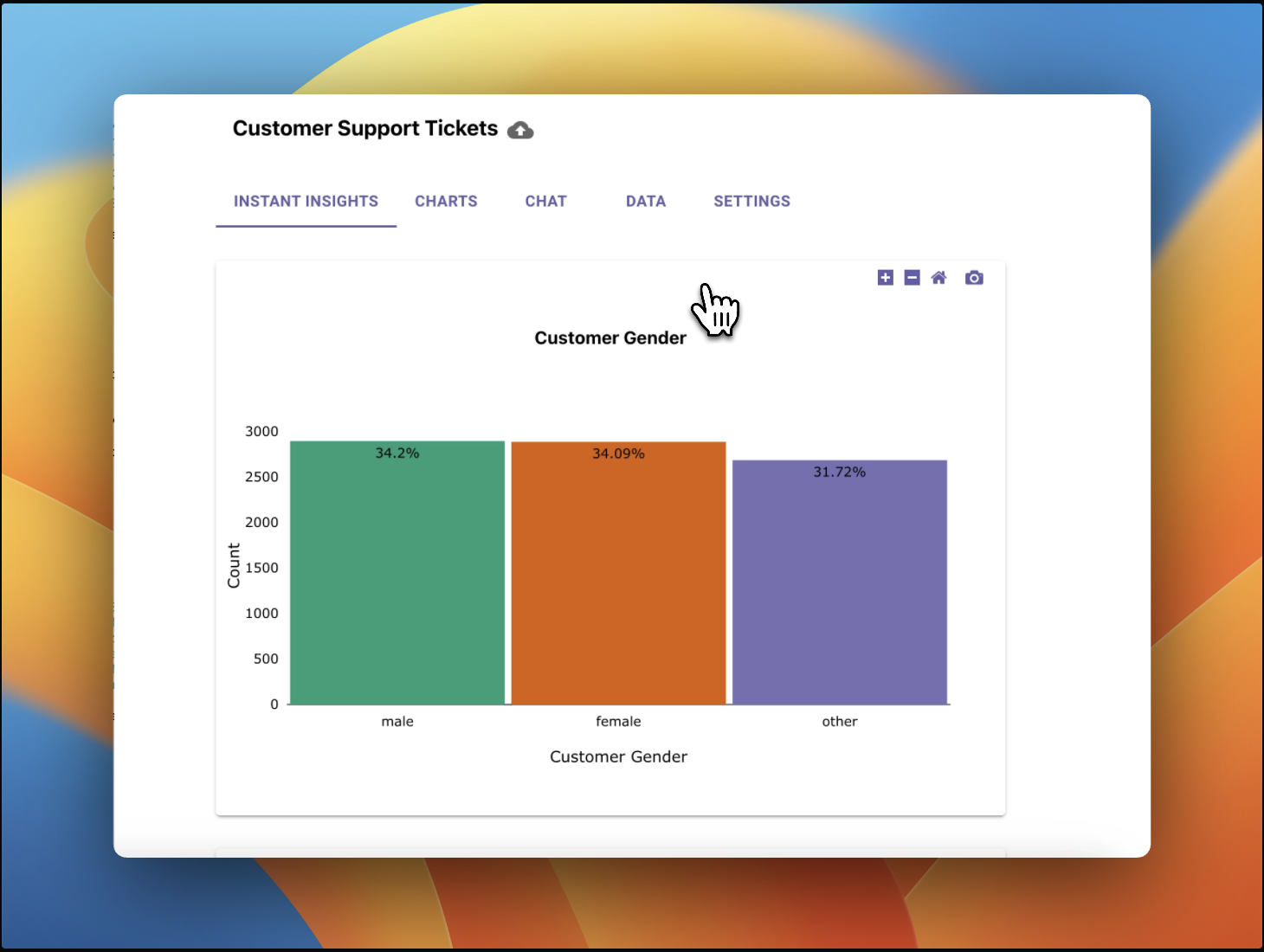Click the 1500 y-axis tick value
This screenshot has height=952, width=1264.
tap(261, 568)
